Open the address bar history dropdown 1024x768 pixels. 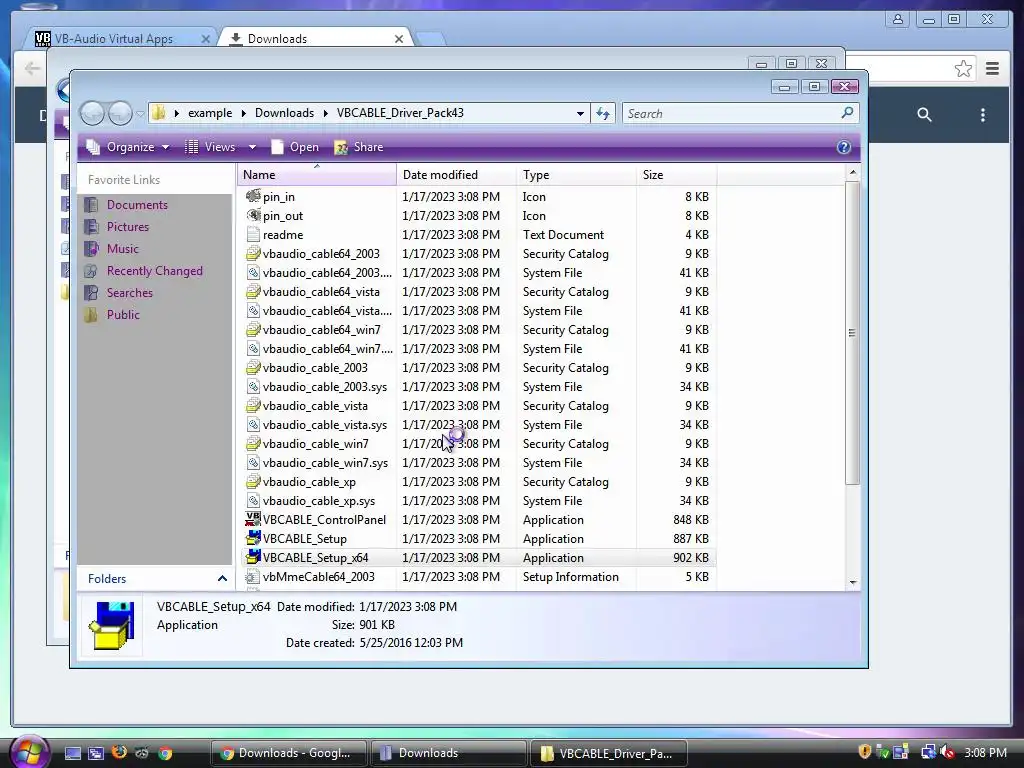580,114
